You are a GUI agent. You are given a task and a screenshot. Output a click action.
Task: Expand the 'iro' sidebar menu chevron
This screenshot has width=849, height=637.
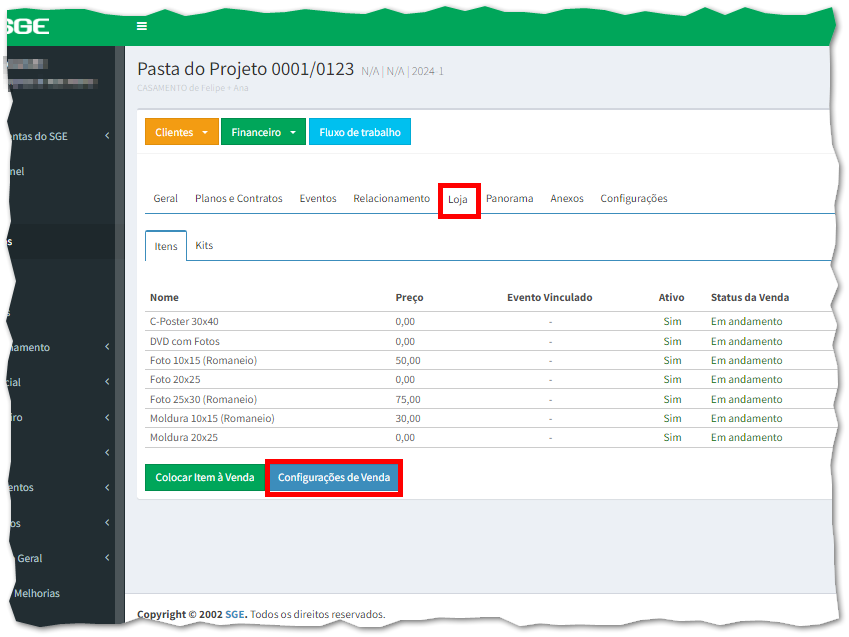(107, 417)
